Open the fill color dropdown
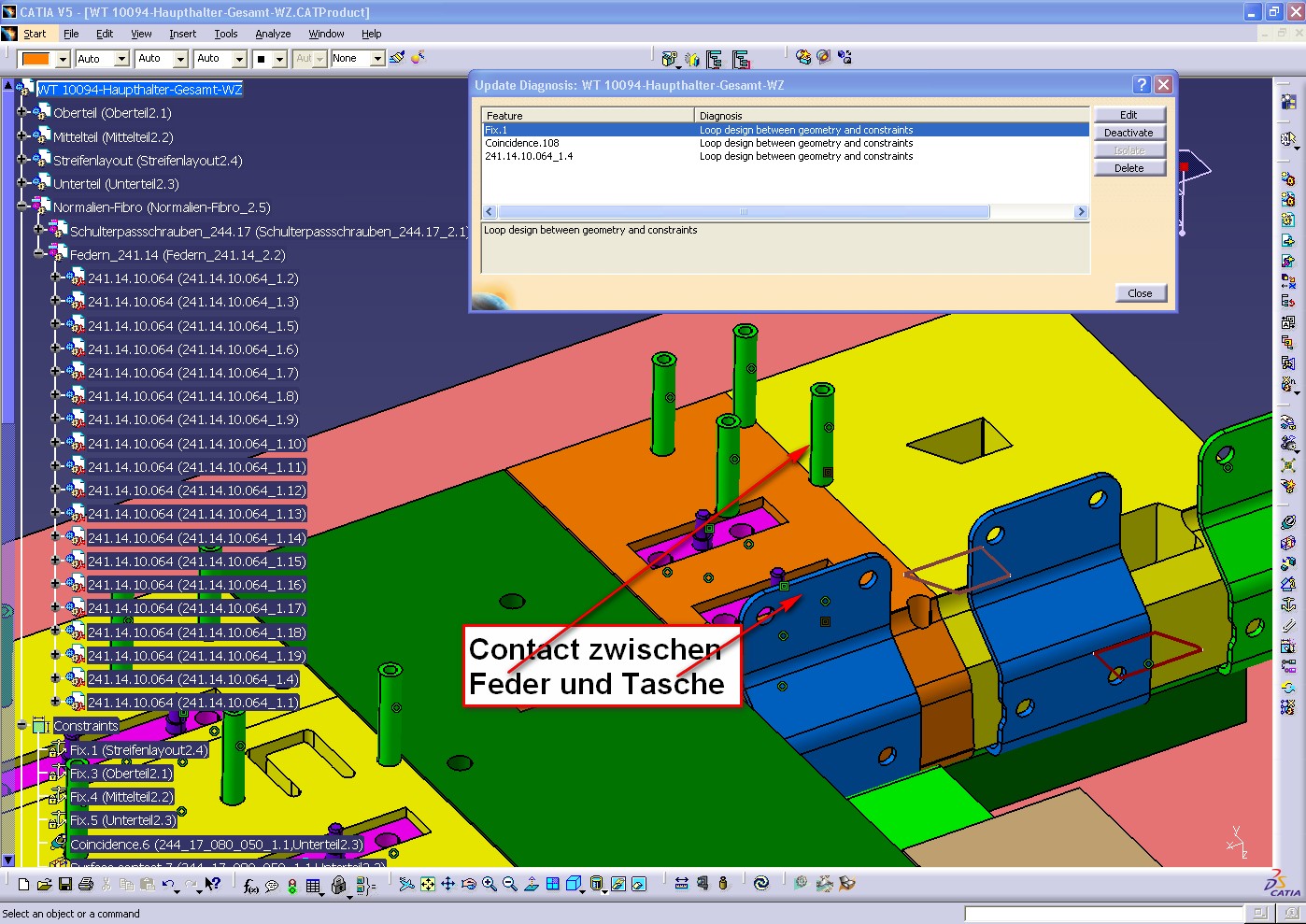 tap(63, 59)
